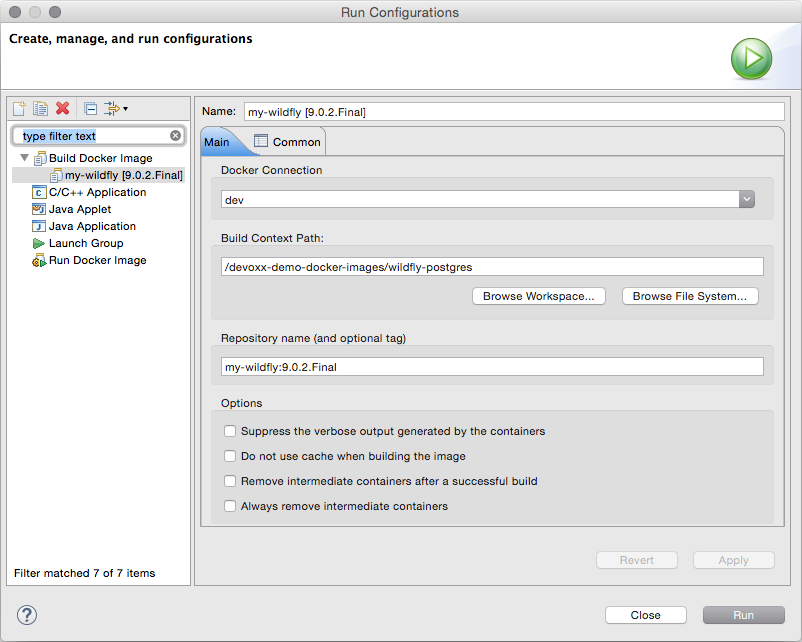802x642 pixels.
Task: Clear the filter text field
Action: pos(175,135)
